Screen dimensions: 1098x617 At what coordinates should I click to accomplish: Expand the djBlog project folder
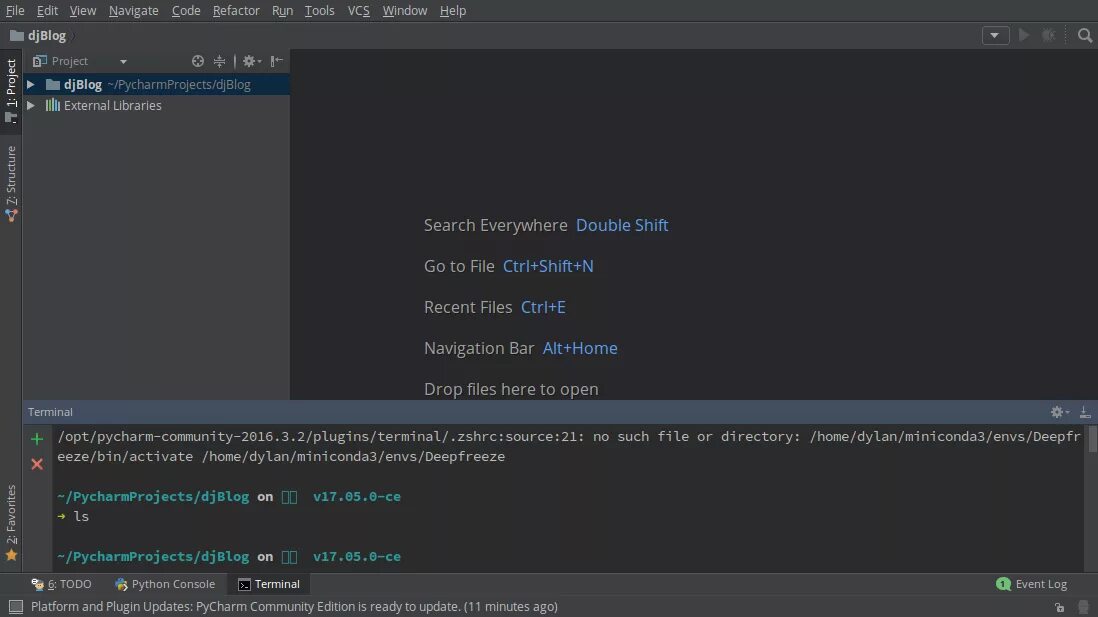click(31, 85)
